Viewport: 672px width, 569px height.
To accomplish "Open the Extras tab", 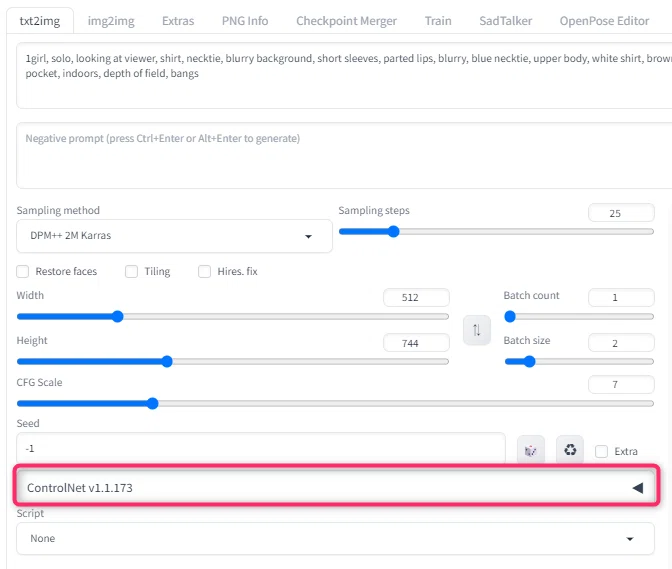I will point(178,21).
